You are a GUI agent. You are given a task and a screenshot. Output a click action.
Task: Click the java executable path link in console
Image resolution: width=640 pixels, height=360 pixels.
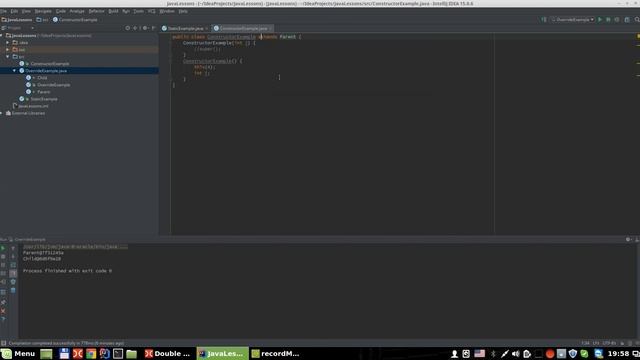tap(75, 247)
